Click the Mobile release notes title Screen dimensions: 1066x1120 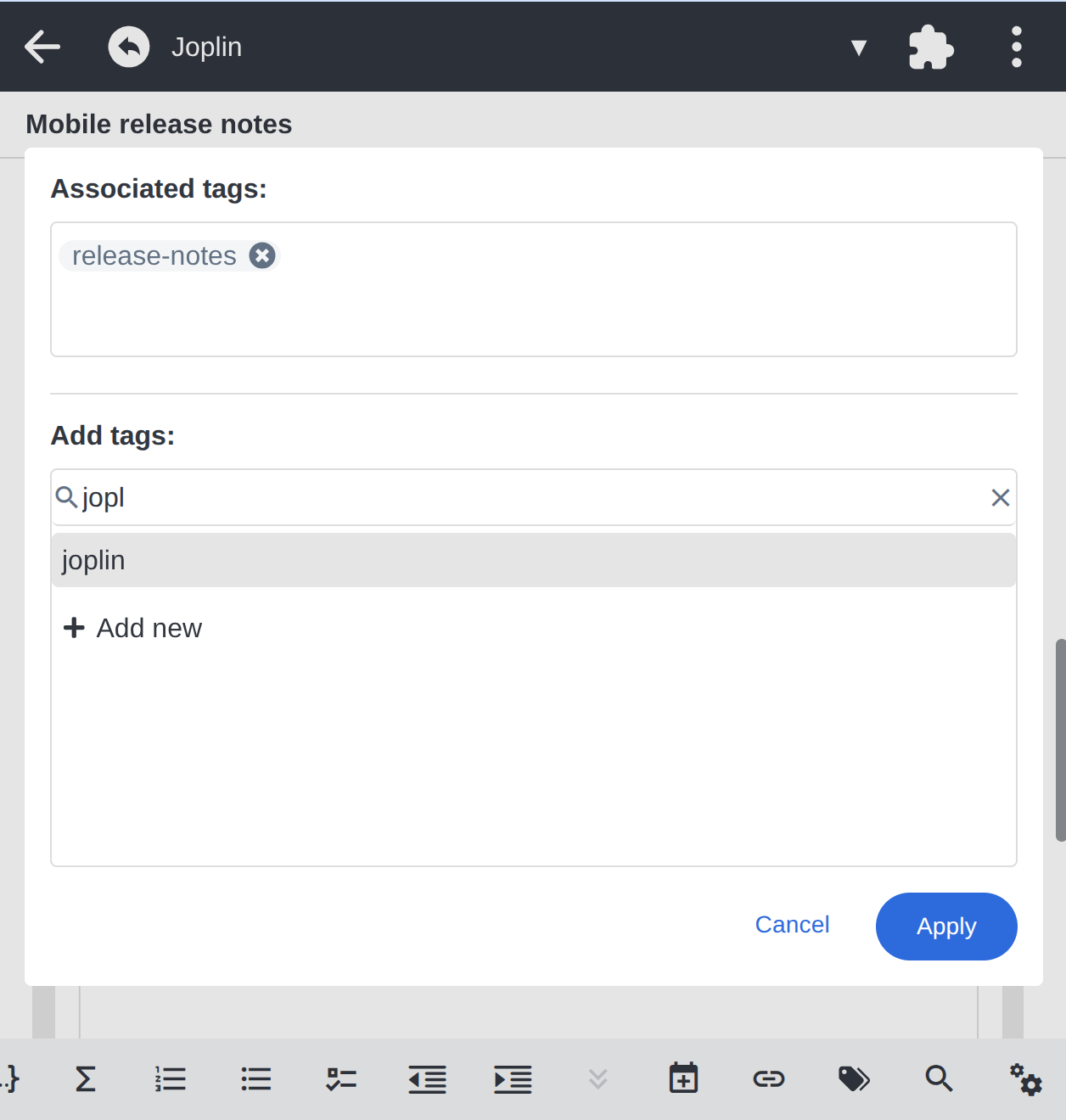159,124
